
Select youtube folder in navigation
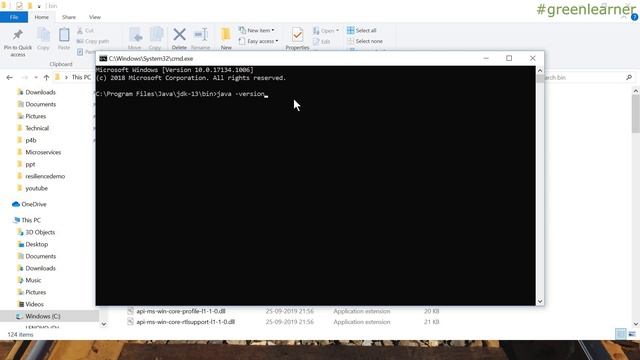tap(36, 188)
